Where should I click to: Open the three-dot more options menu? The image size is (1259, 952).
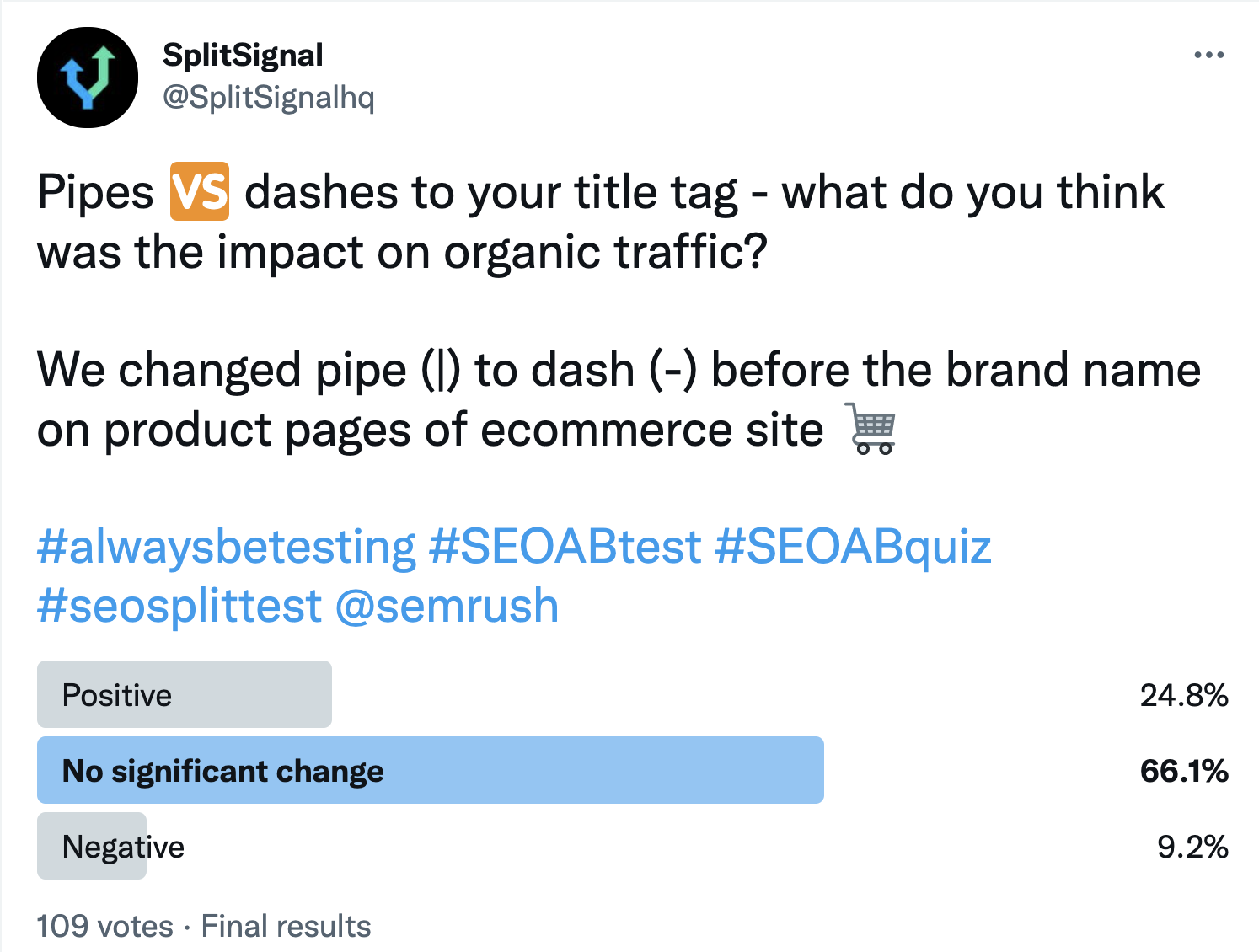[1208, 56]
